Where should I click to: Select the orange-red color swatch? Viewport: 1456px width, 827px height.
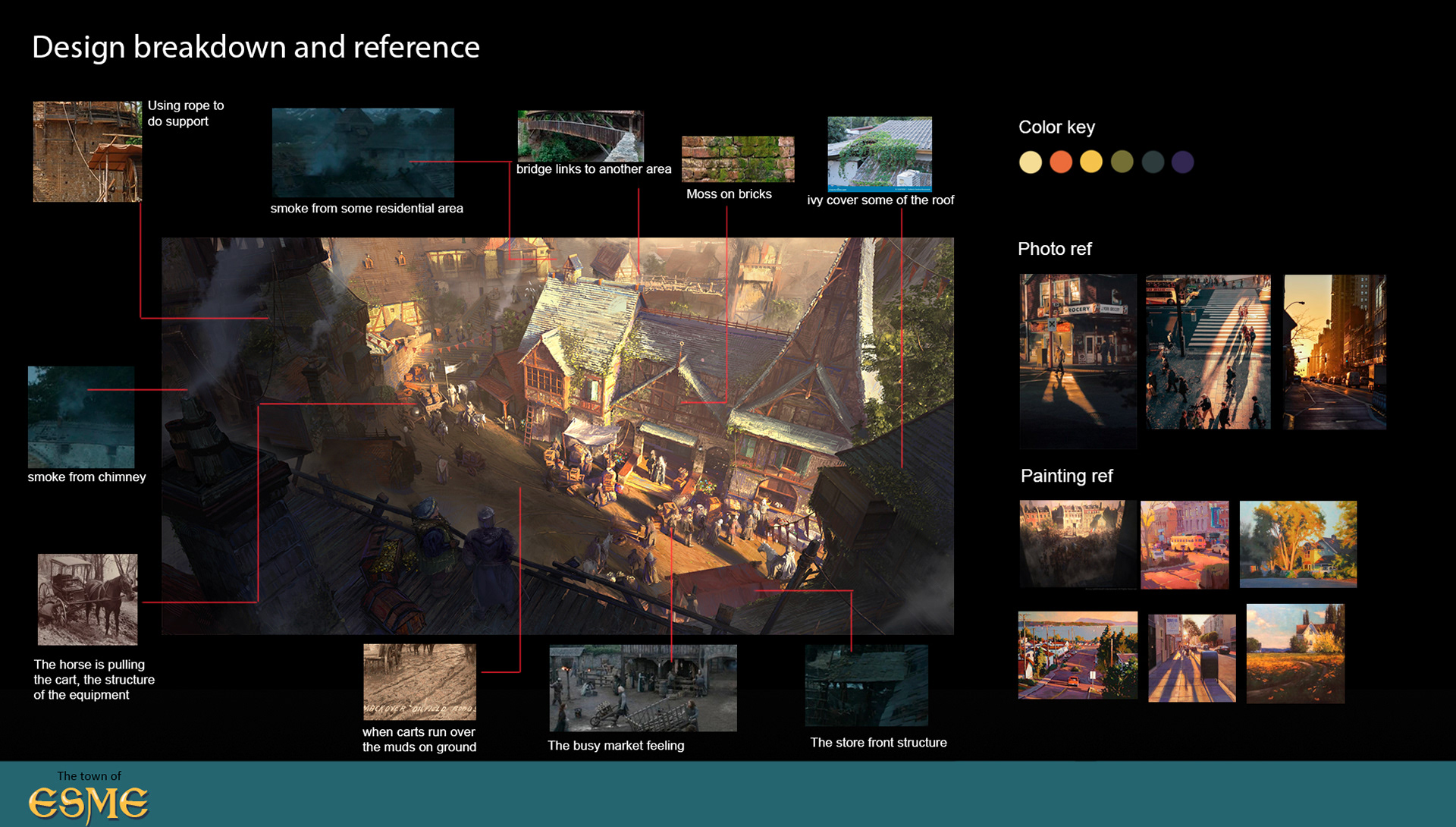[1061, 162]
